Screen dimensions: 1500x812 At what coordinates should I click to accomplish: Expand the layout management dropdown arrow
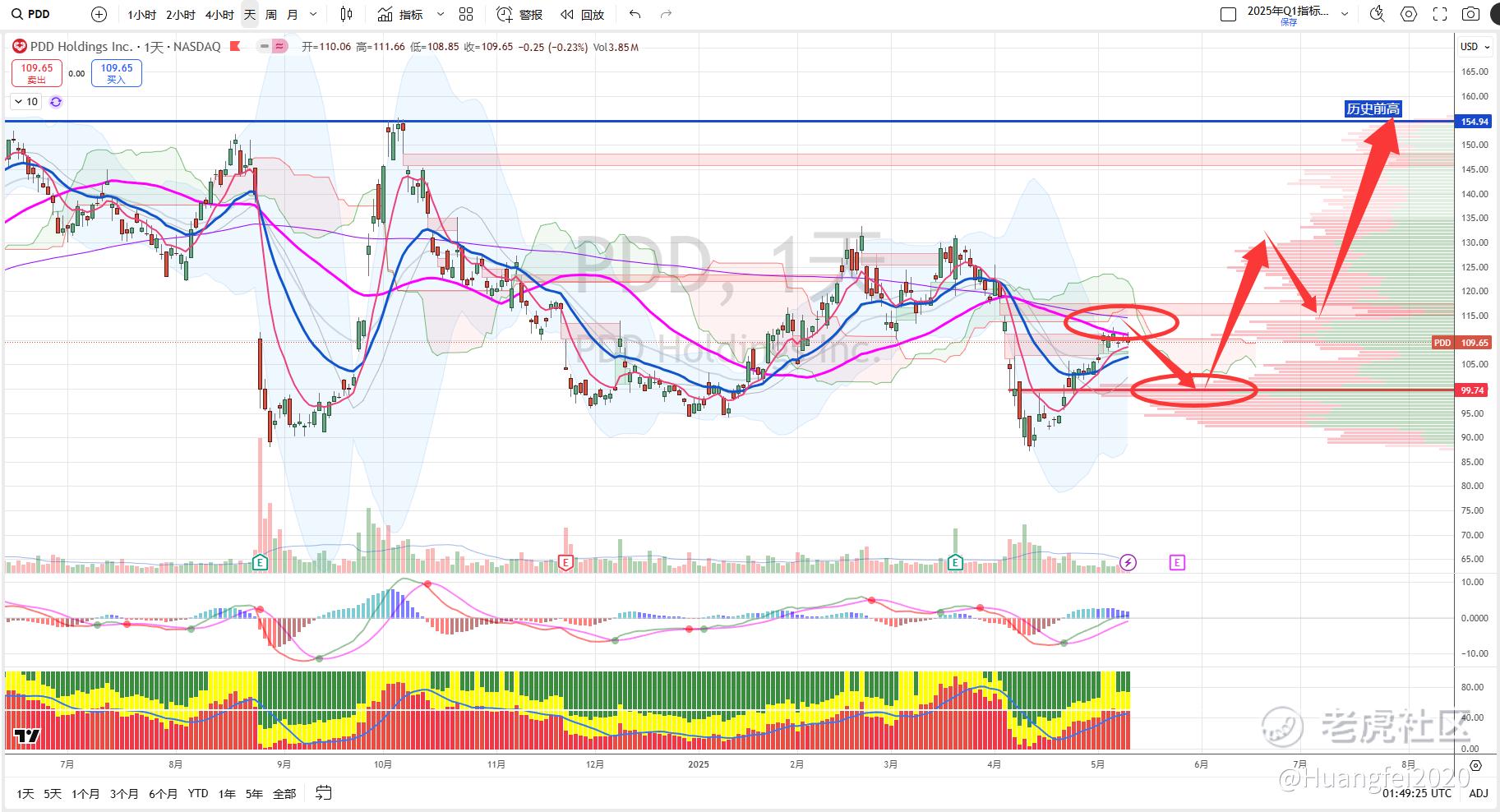(x=1345, y=14)
